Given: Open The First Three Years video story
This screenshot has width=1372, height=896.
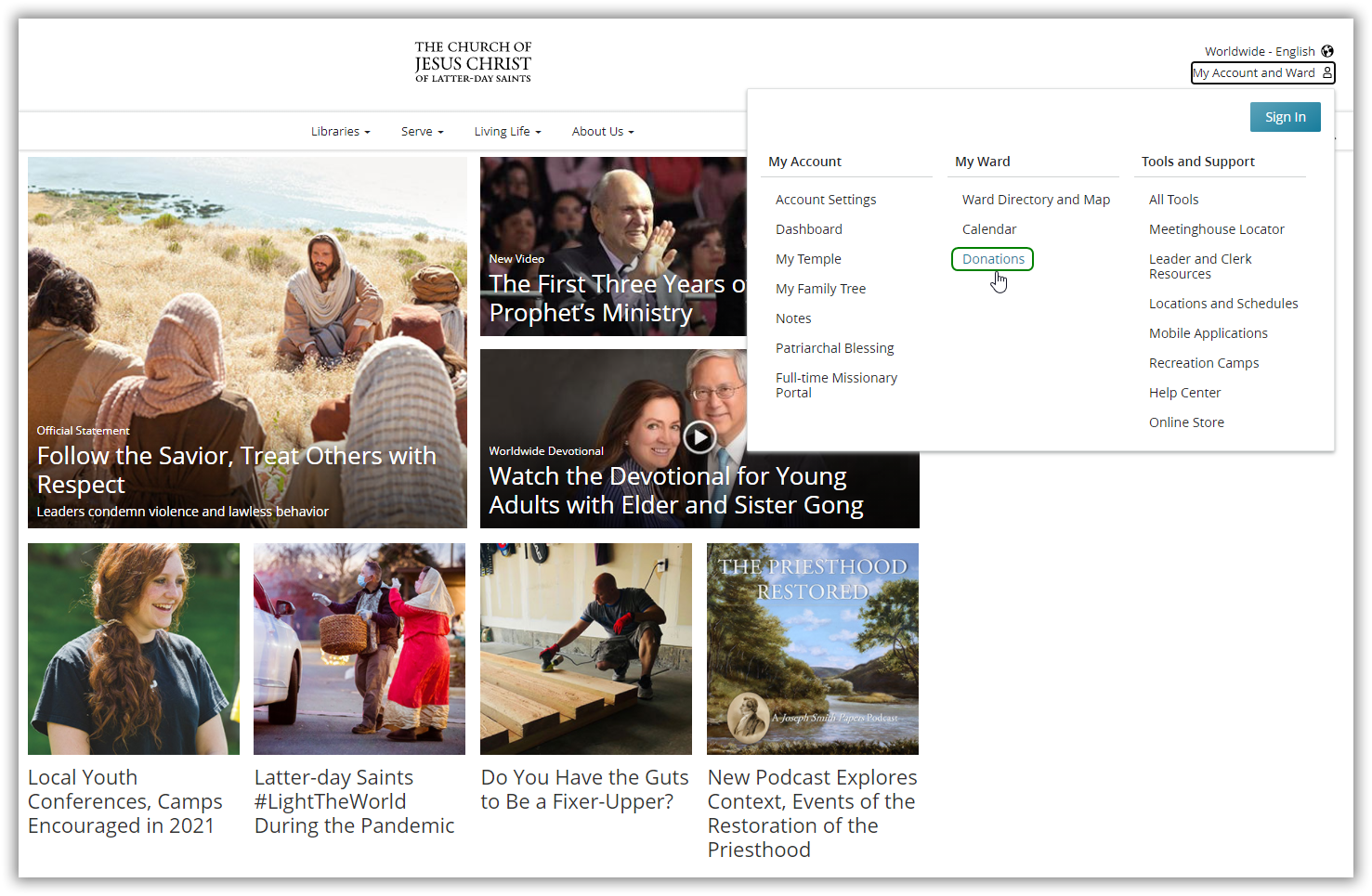Looking at the screenshot, I should click(x=613, y=246).
